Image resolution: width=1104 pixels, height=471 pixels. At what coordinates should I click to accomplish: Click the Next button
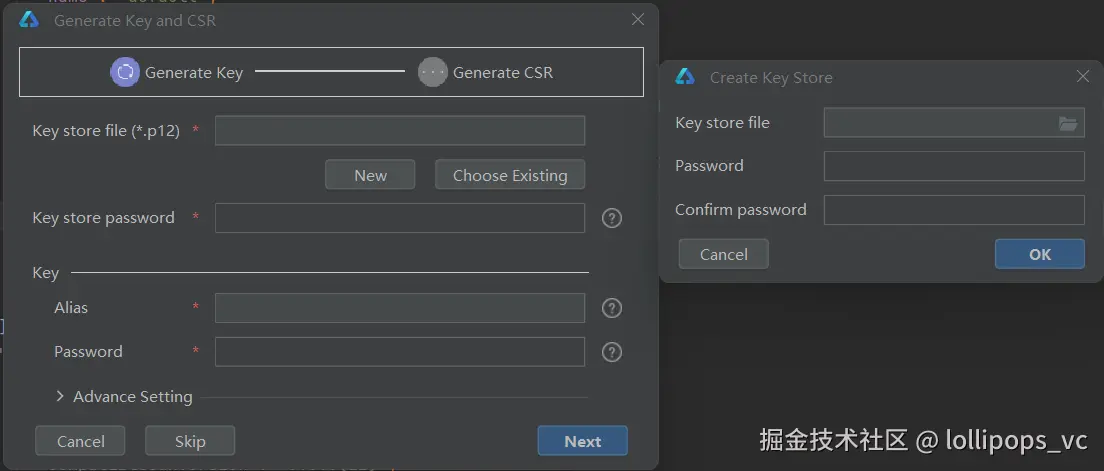tap(582, 441)
